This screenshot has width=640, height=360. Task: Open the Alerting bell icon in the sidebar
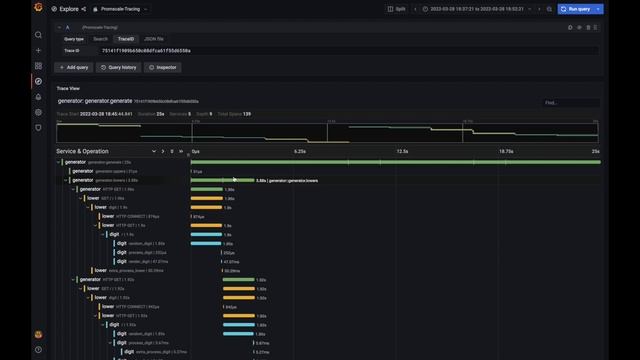tap(38, 97)
